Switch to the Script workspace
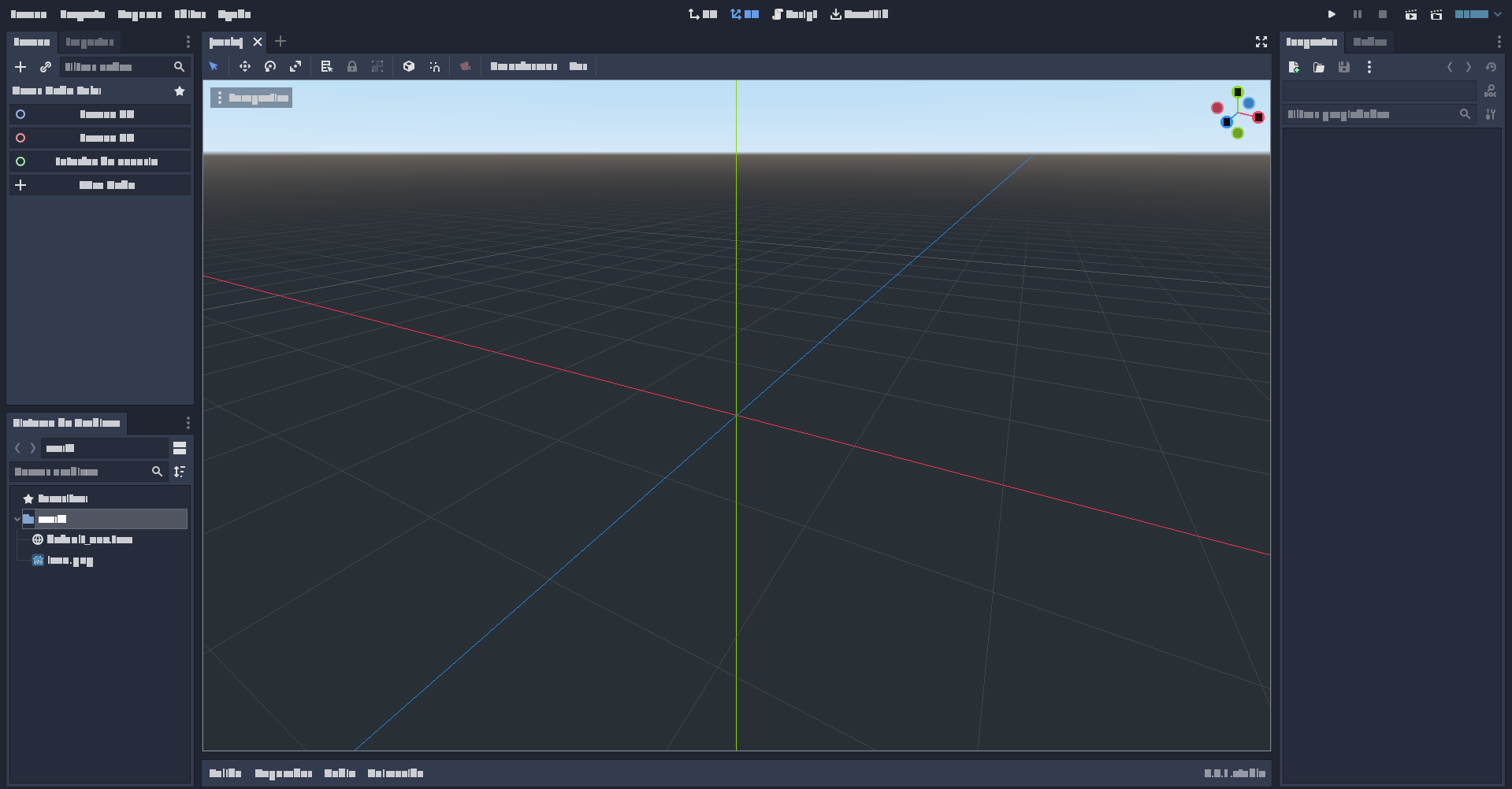Screen dimensions: 1512x789 point(794,14)
